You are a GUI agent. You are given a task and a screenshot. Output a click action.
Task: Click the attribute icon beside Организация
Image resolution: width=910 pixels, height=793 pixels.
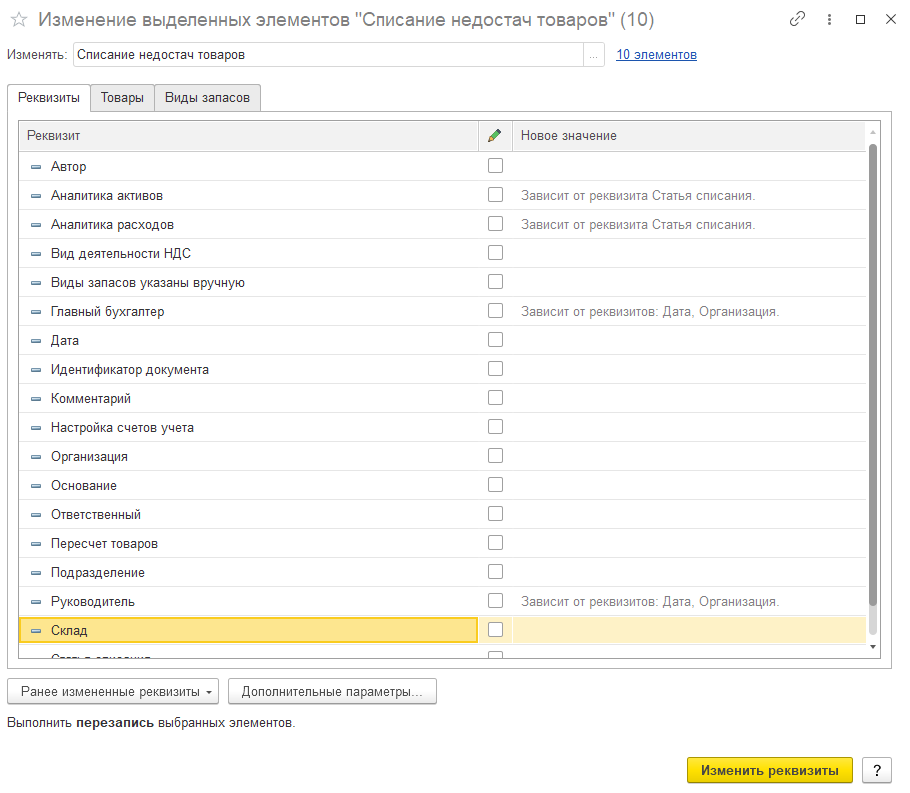(36, 457)
